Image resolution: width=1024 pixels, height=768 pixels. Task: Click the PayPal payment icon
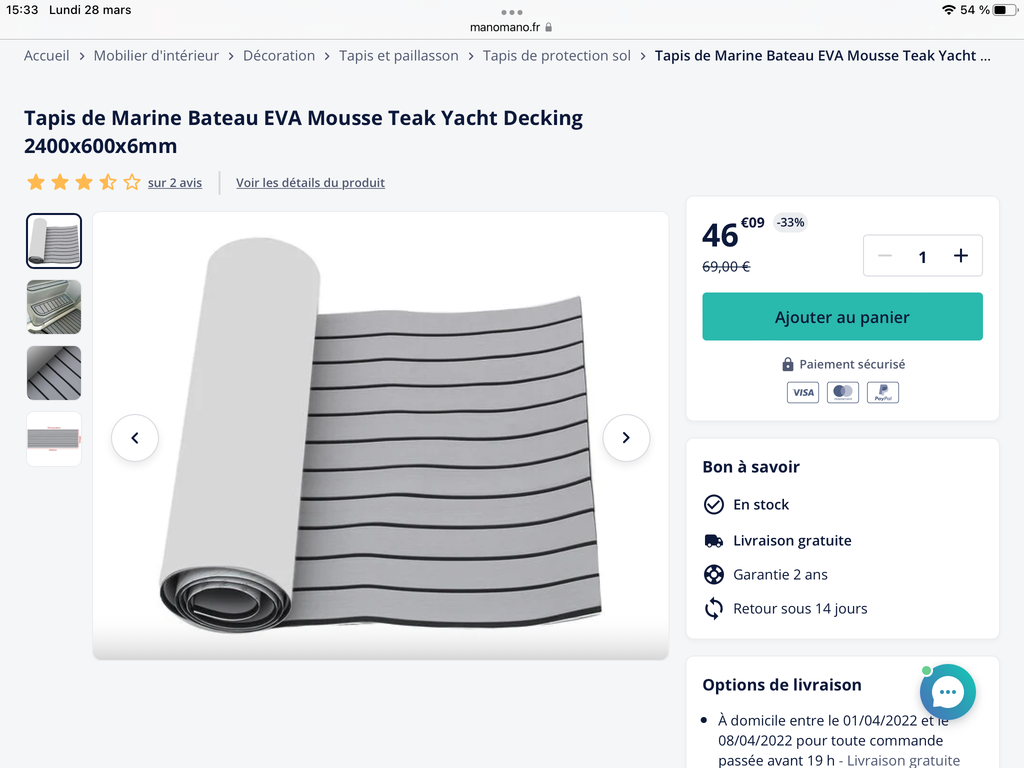click(883, 392)
